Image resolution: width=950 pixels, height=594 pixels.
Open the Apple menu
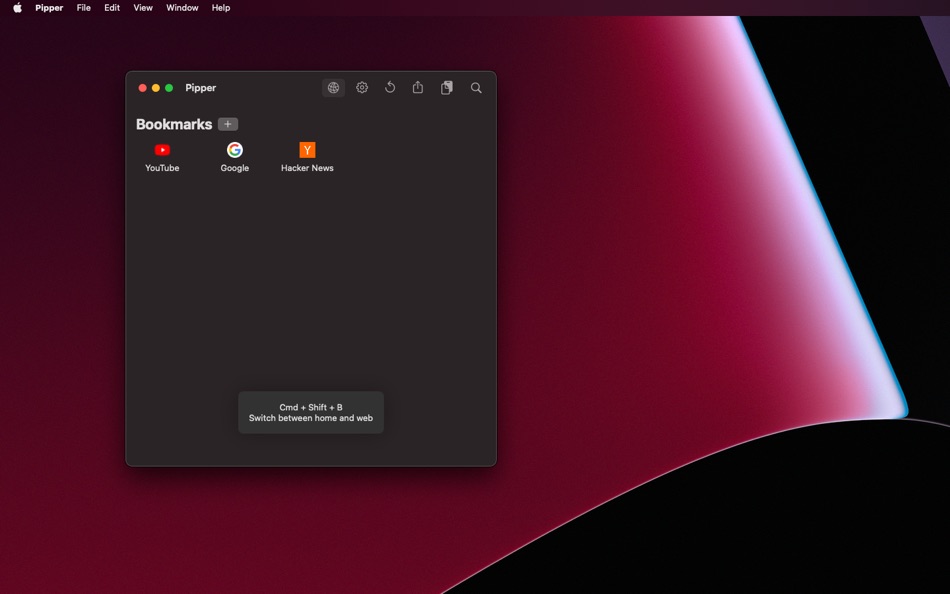coord(13,7)
